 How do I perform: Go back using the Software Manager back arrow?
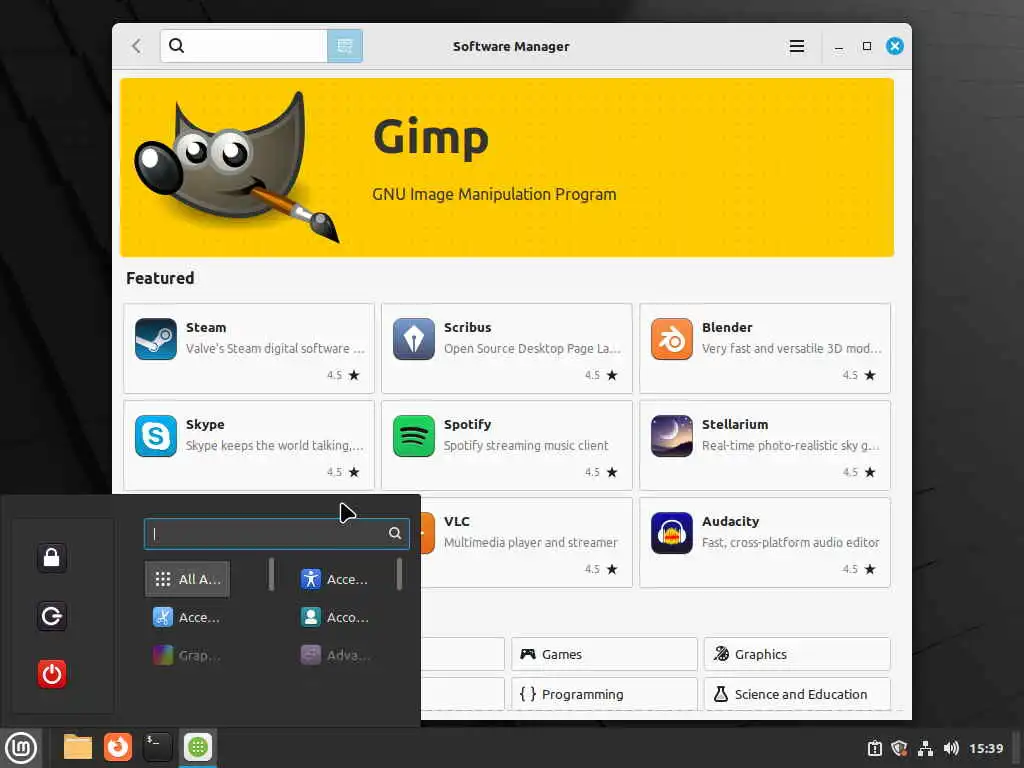click(136, 46)
